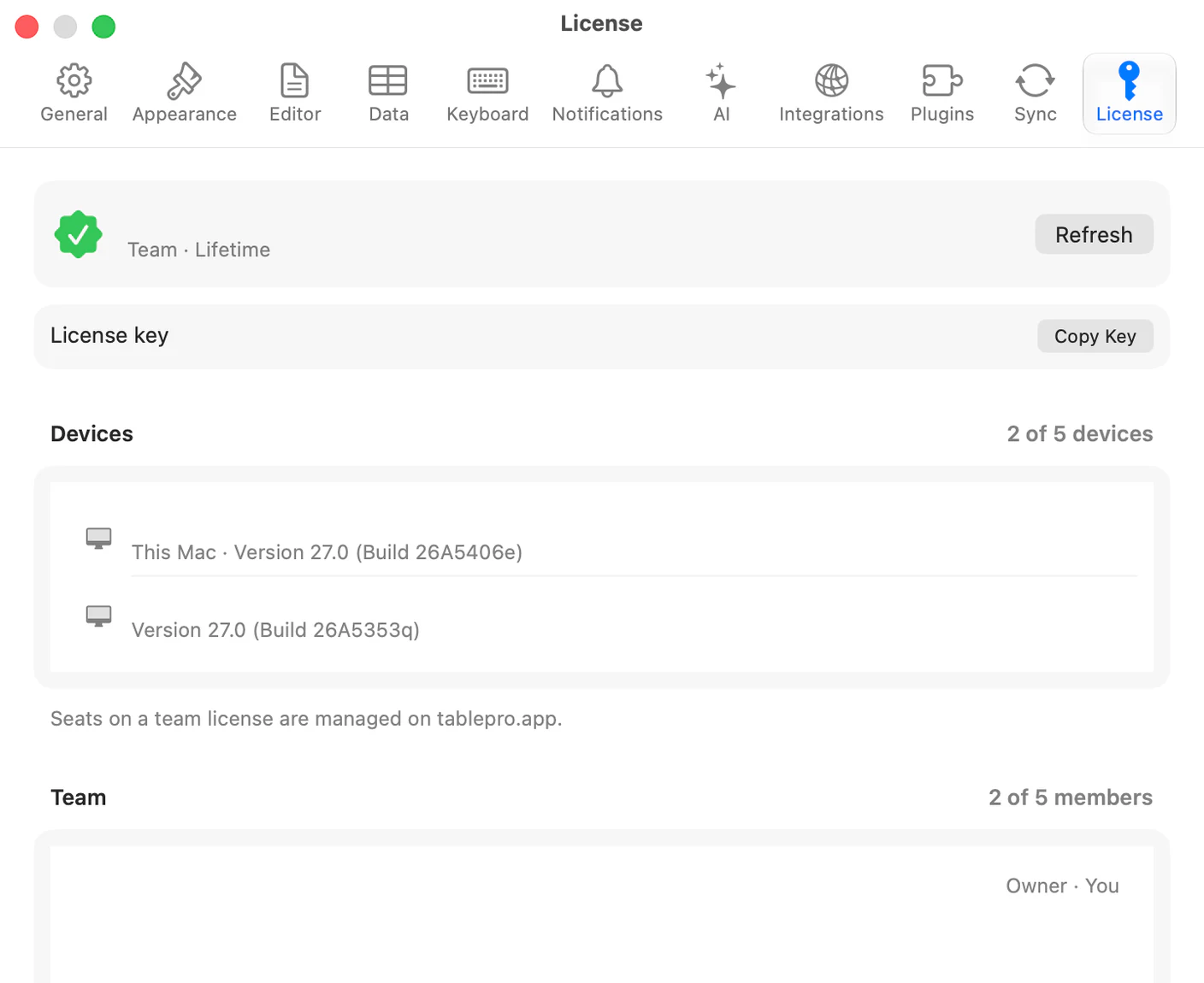Viewport: 1204px width, 983px height.
Task: Click the 'License key' label
Action: click(x=109, y=335)
